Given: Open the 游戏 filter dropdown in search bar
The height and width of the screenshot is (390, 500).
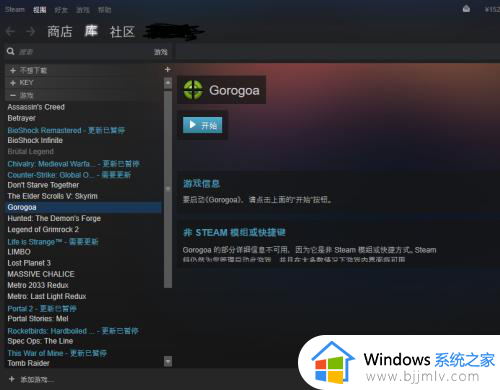Looking at the screenshot, I should tap(161, 52).
